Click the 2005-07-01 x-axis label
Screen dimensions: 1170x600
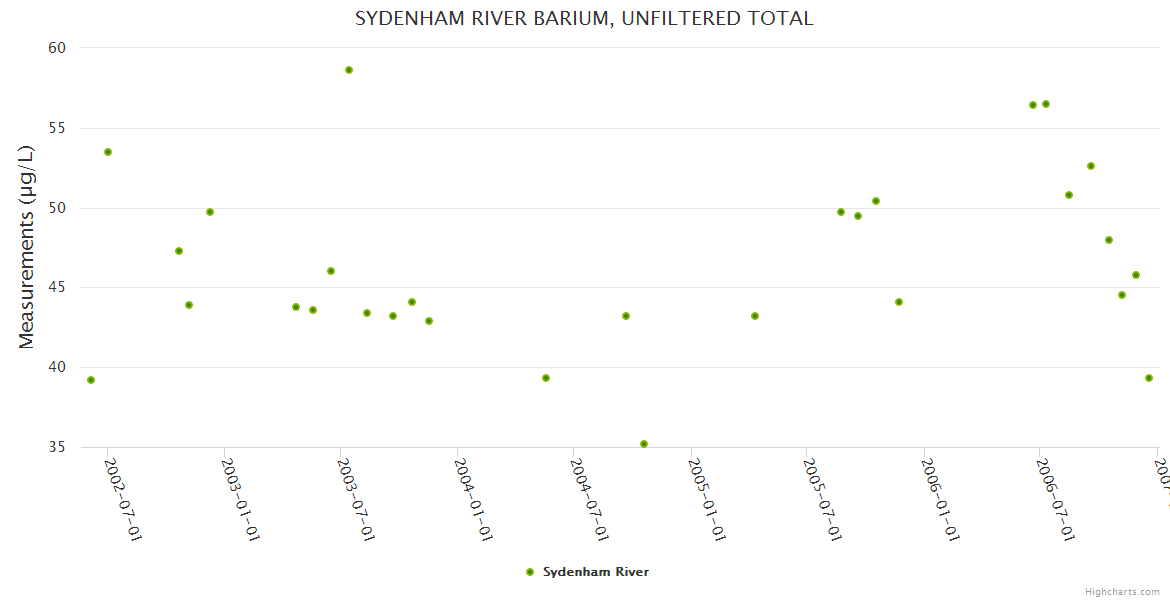[824, 499]
